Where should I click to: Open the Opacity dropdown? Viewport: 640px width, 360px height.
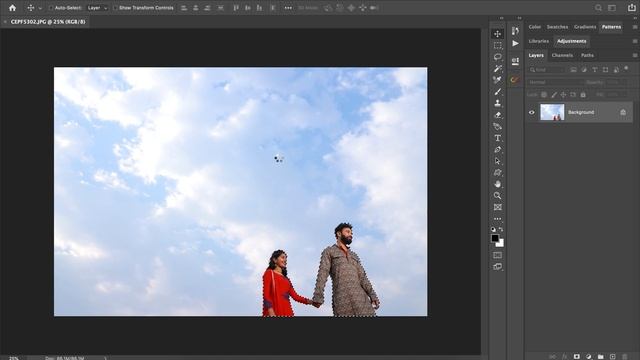tap(616, 82)
